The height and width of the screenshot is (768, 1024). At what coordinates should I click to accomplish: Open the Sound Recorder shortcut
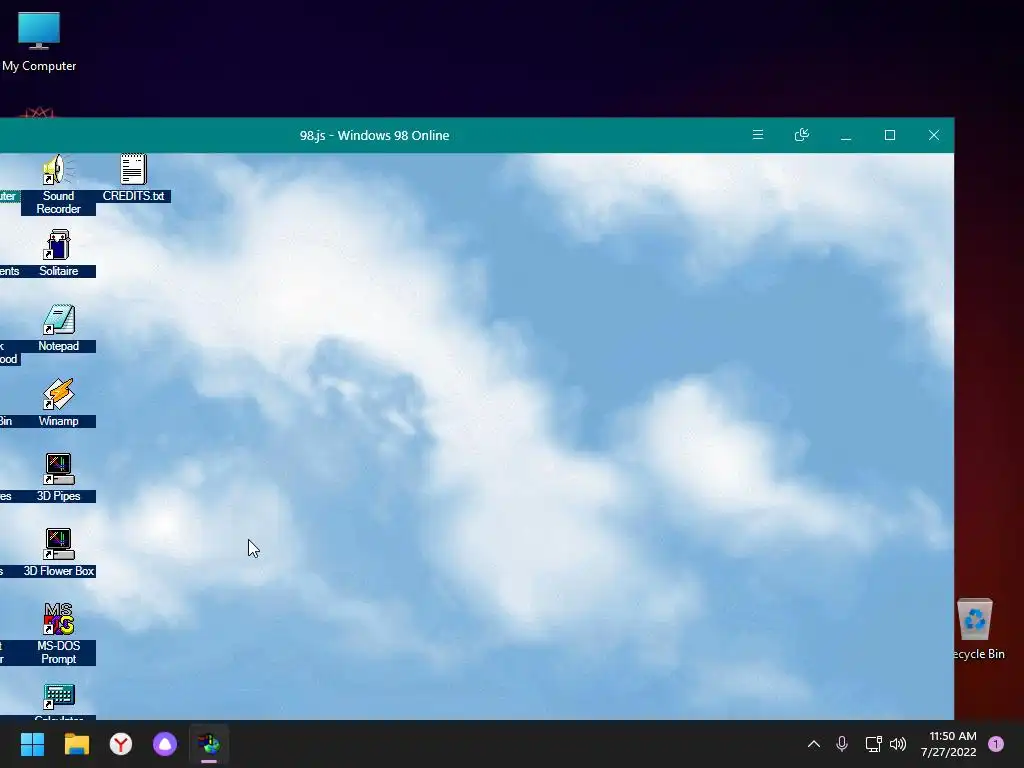coord(58,184)
